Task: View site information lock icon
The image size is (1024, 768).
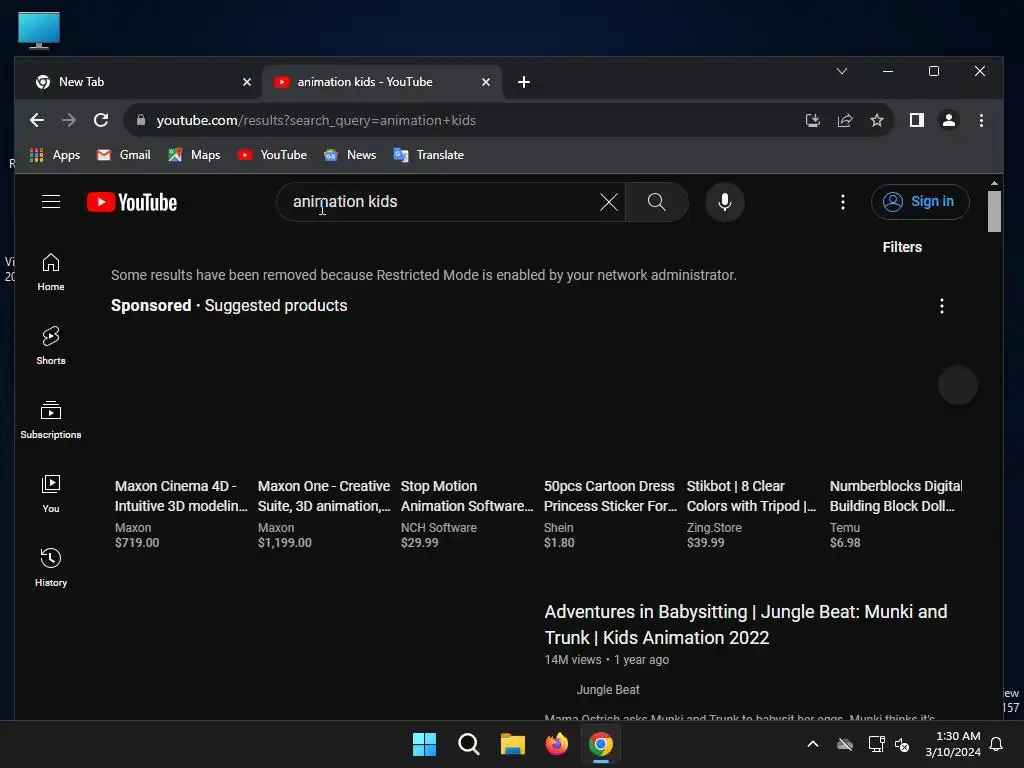Action: (x=140, y=120)
